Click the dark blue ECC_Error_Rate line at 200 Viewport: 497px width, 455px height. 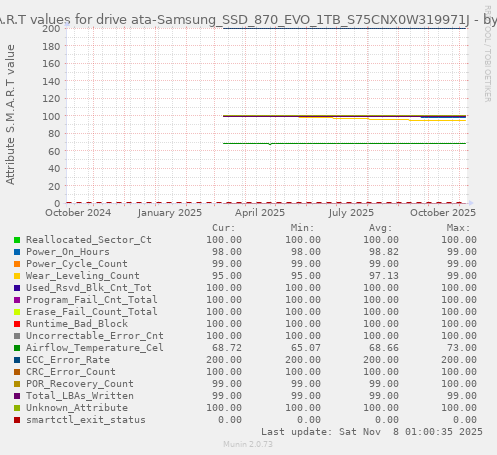[x=344, y=28]
